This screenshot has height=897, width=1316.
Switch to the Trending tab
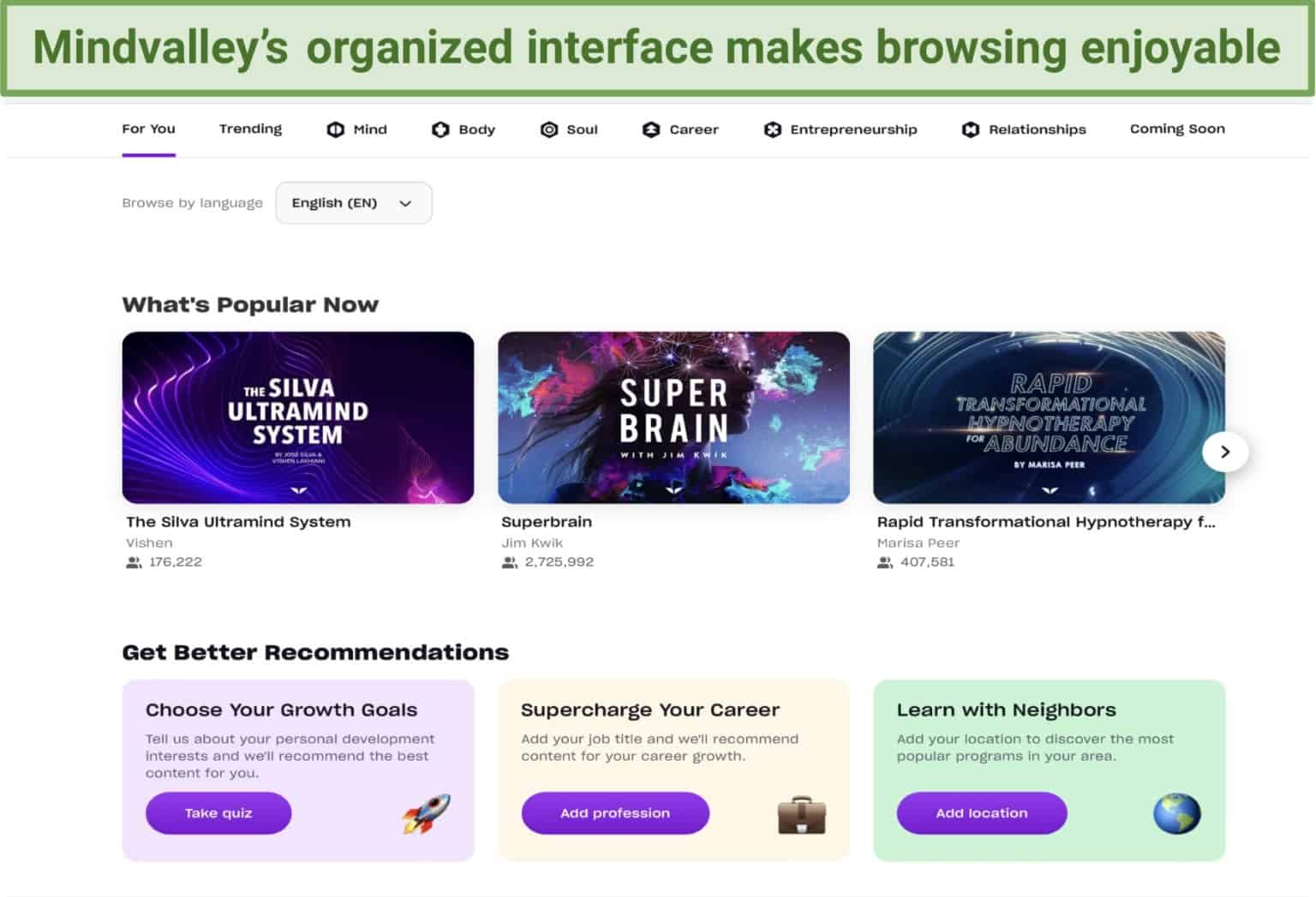coord(249,129)
